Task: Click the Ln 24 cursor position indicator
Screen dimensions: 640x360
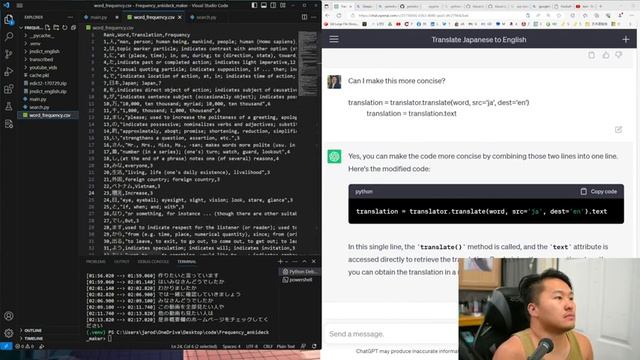Action: (194, 346)
